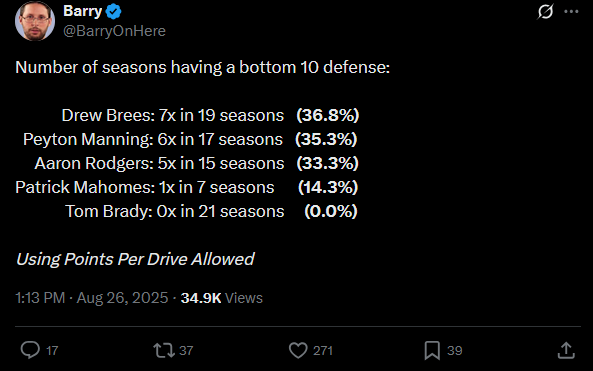593x371 pixels.
Task: Click the share upload icon
Action: (566, 350)
